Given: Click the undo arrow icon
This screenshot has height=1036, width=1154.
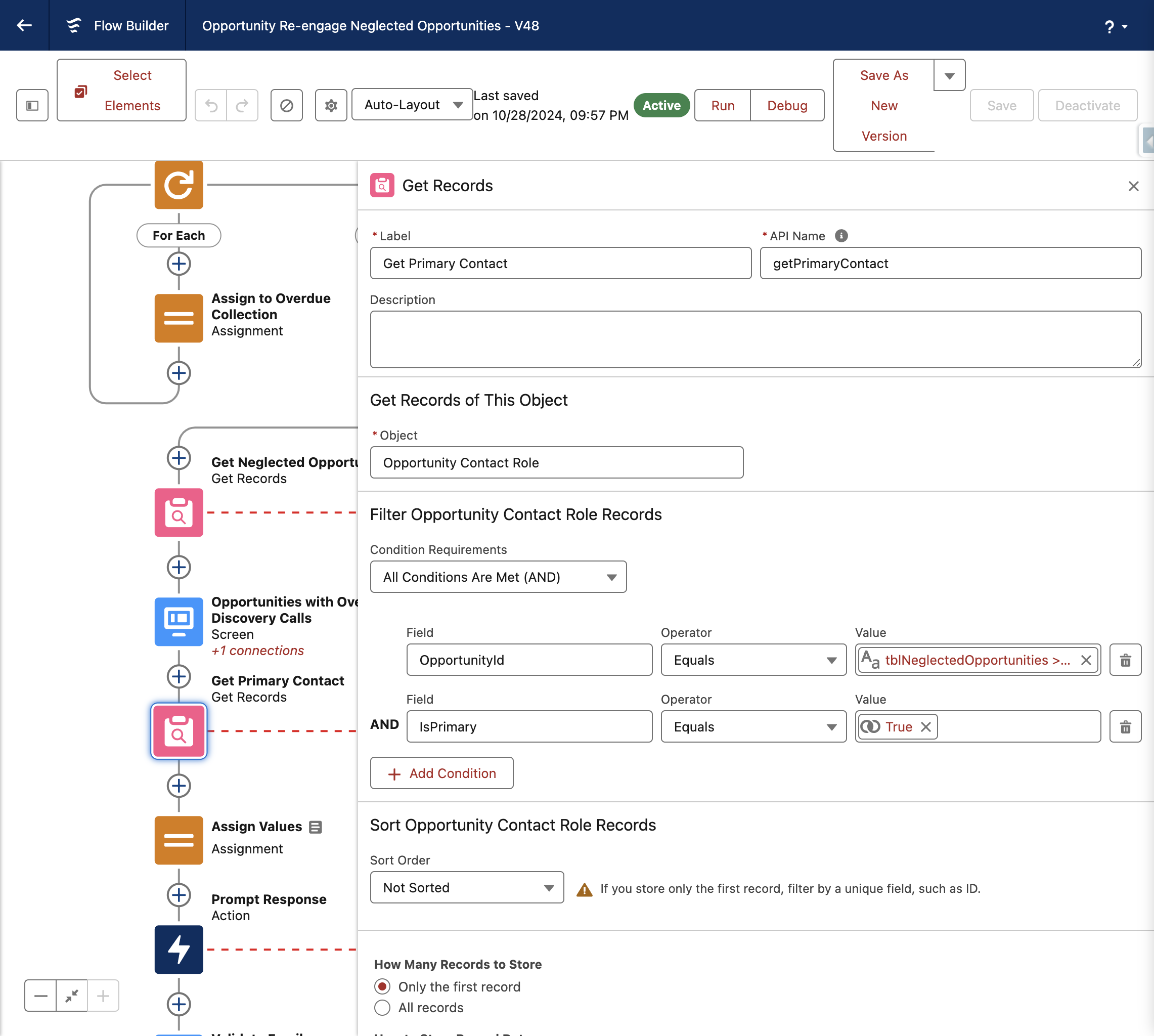Looking at the screenshot, I should 211,105.
